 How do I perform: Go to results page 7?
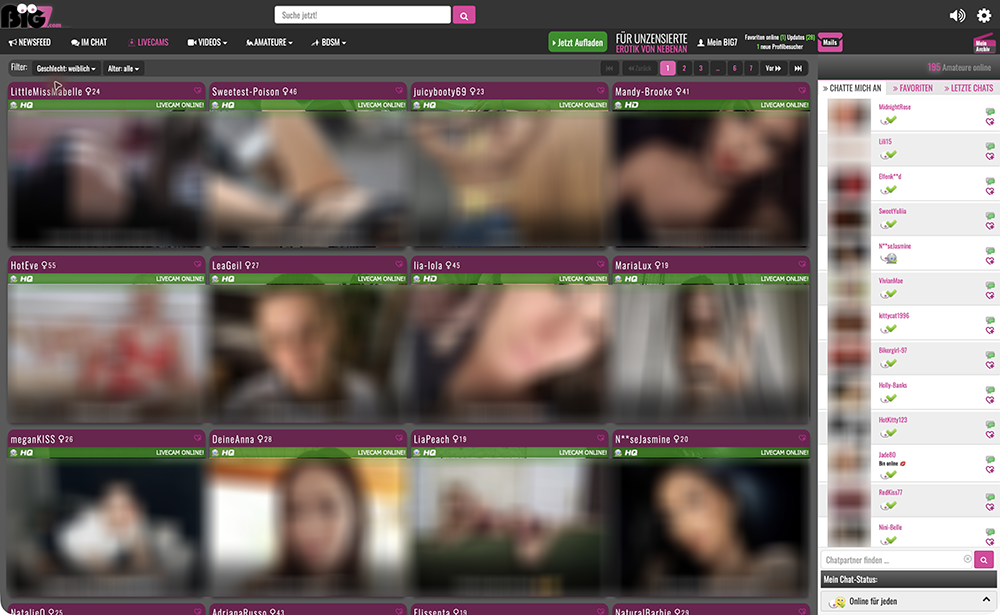click(751, 68)
